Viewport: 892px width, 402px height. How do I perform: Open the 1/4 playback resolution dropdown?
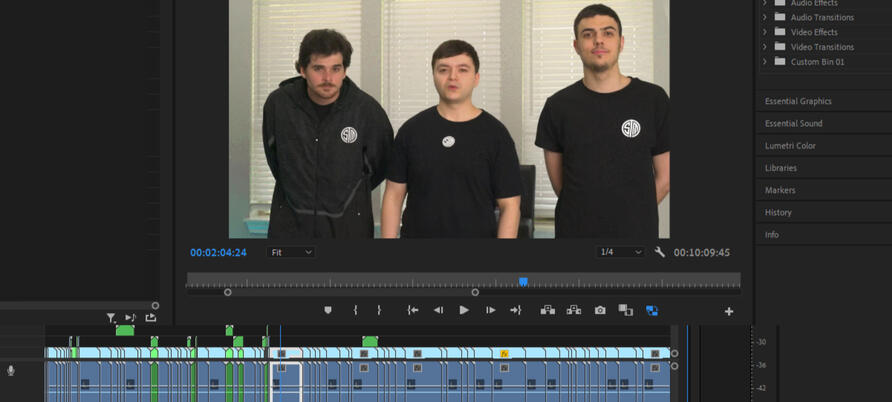pyautogui.click(x=620, y=253)
